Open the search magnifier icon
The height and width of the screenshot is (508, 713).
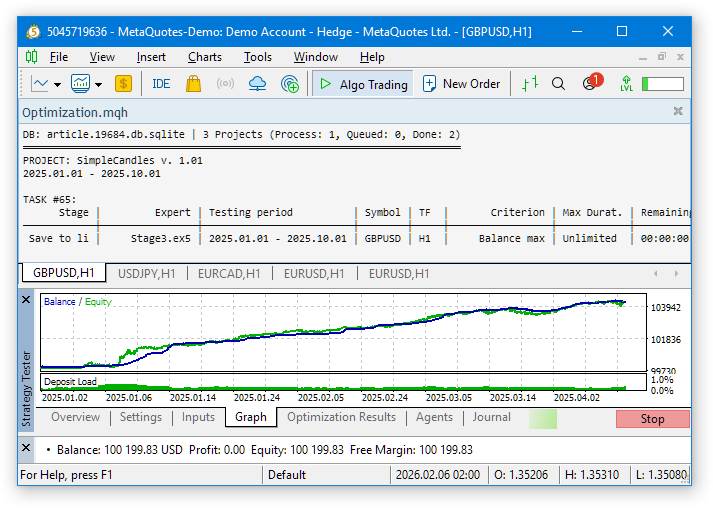tap(558, 84)
